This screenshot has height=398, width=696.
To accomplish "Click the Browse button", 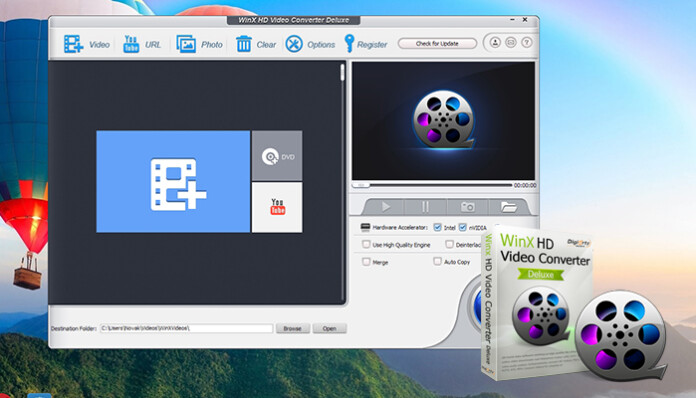I will click(x=293, y=328).
